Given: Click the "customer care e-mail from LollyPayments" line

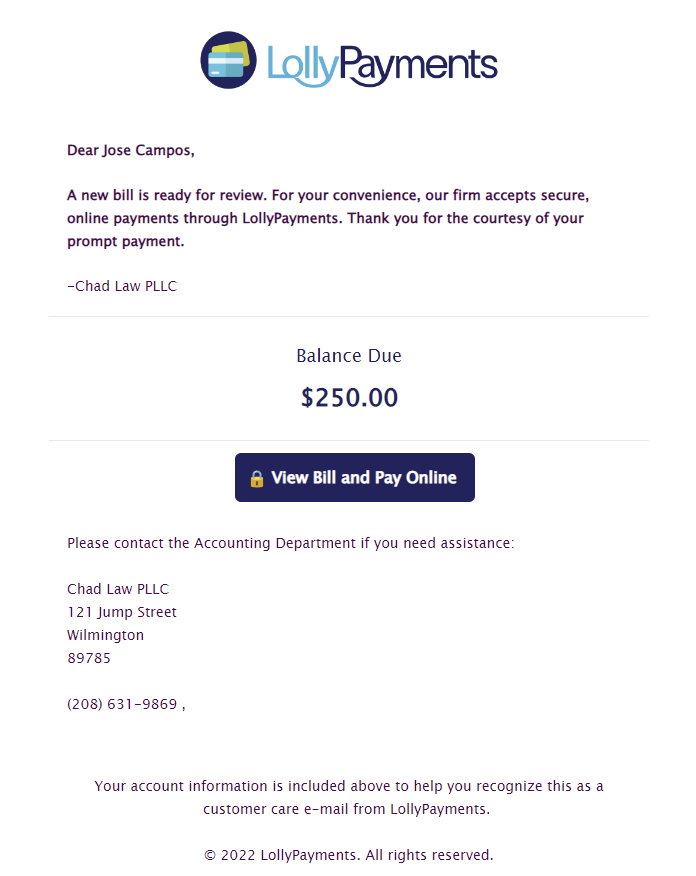Looking at the screenshot, I should 347,809.
